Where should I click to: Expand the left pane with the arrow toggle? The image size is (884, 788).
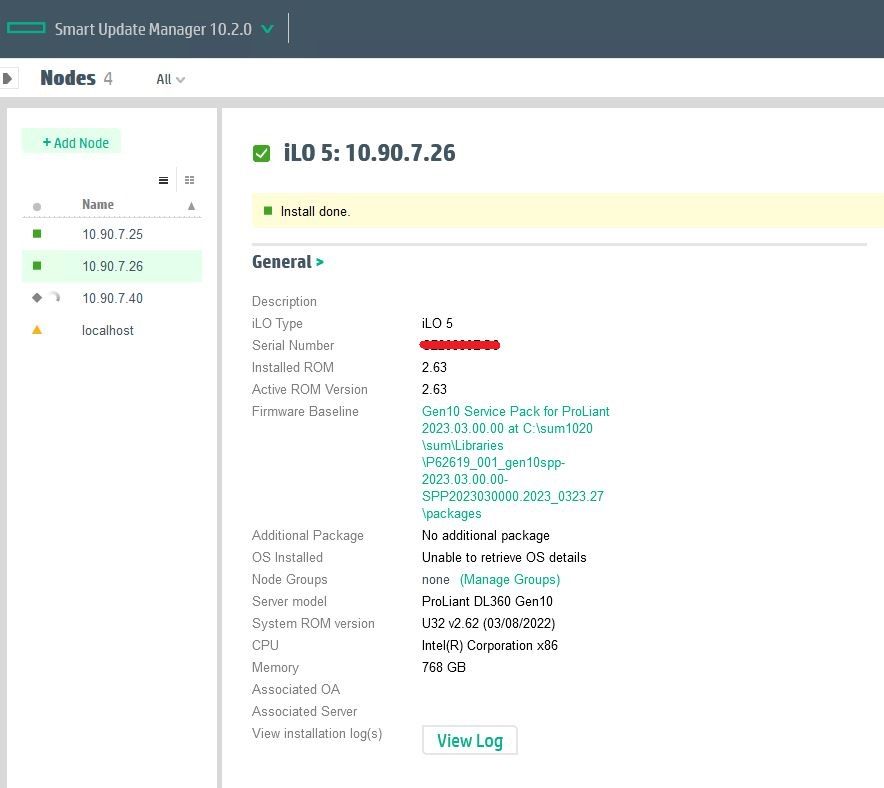8,78
